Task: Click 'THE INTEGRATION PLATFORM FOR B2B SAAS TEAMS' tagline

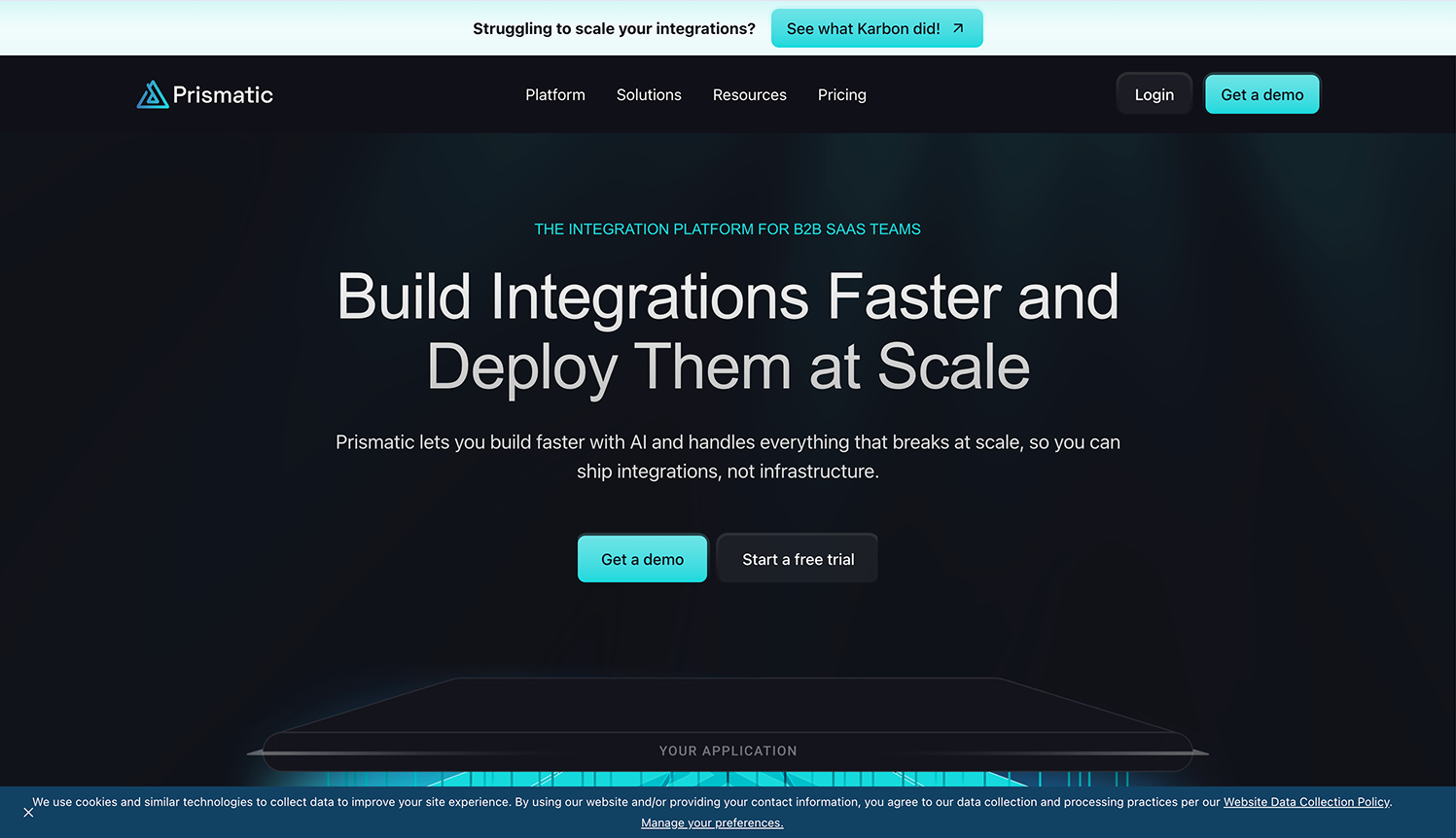Action: 728,229
